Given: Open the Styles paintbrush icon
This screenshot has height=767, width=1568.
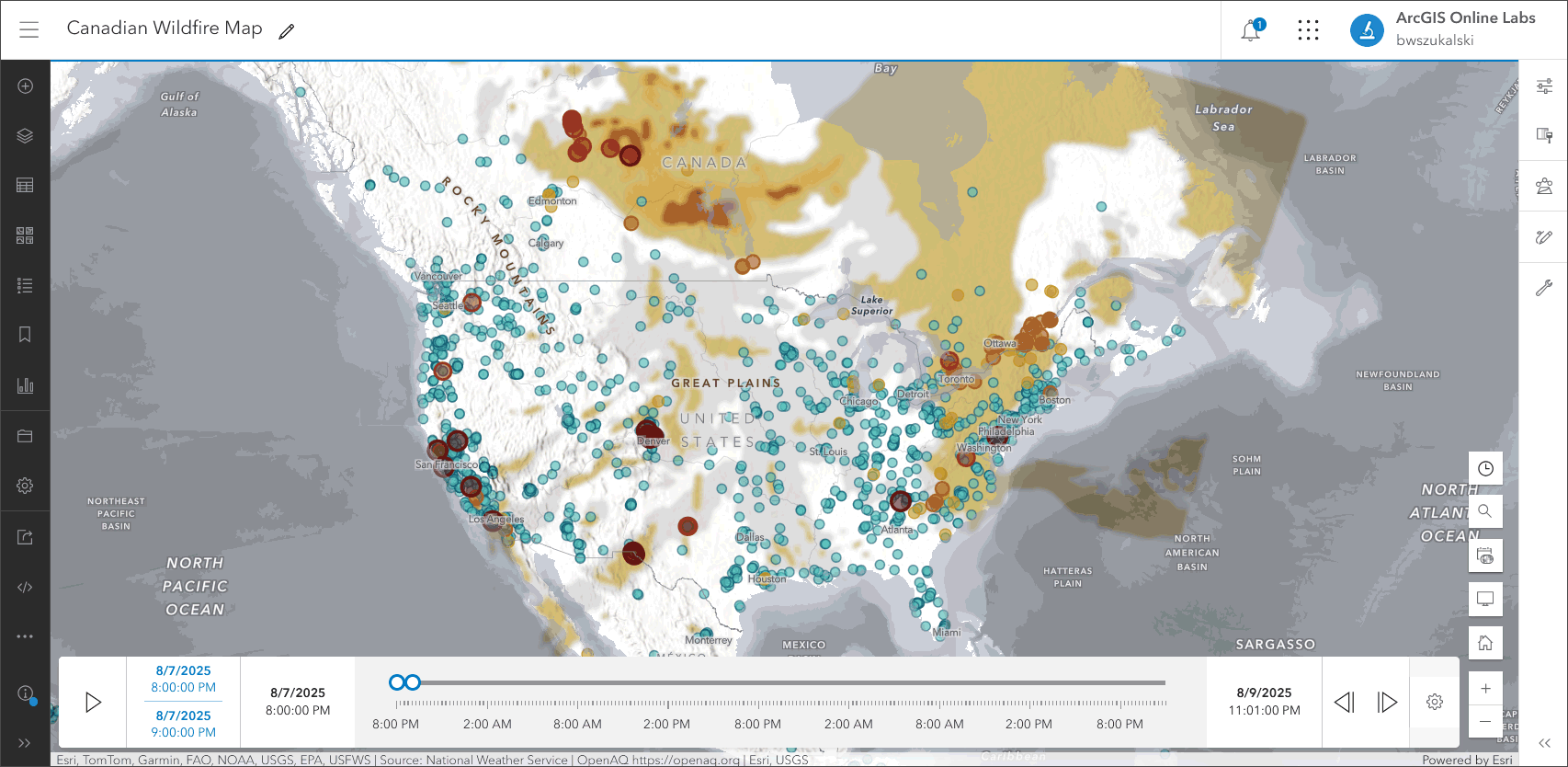Looking at the screenshot, I should tap(1544, 136).
